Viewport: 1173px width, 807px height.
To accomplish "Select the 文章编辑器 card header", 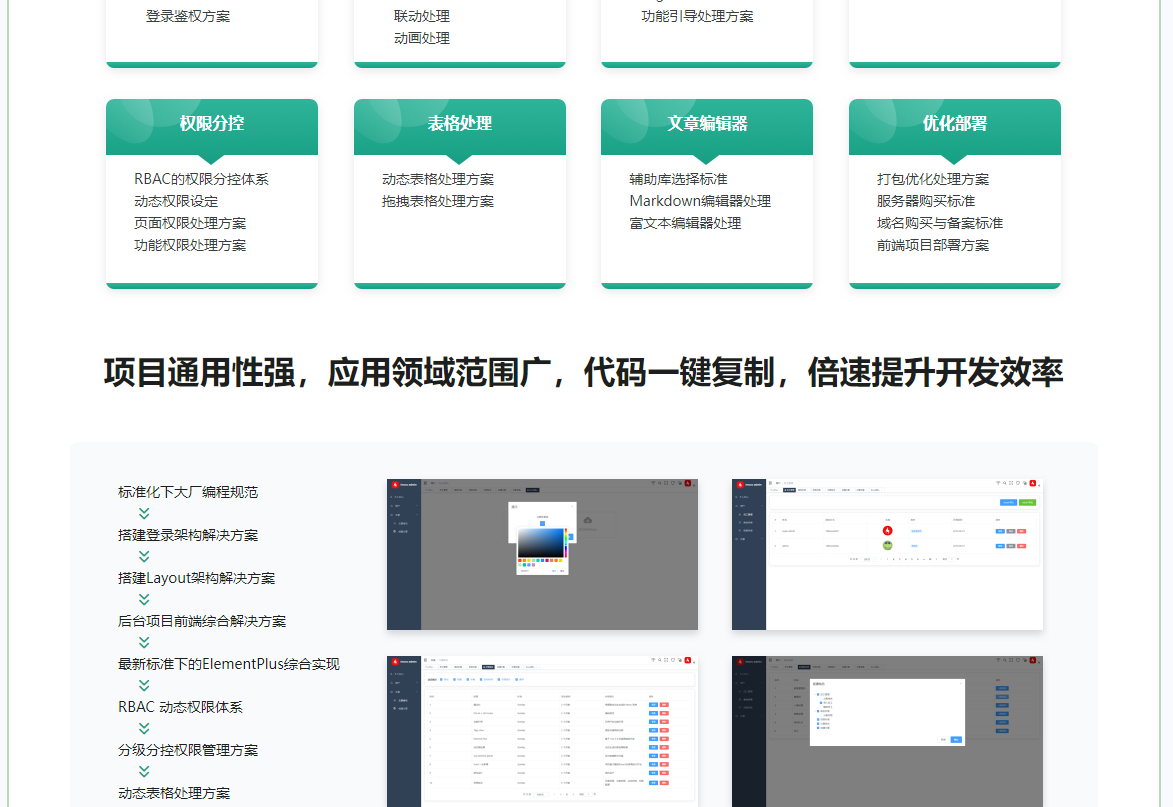I will (707, 124).
